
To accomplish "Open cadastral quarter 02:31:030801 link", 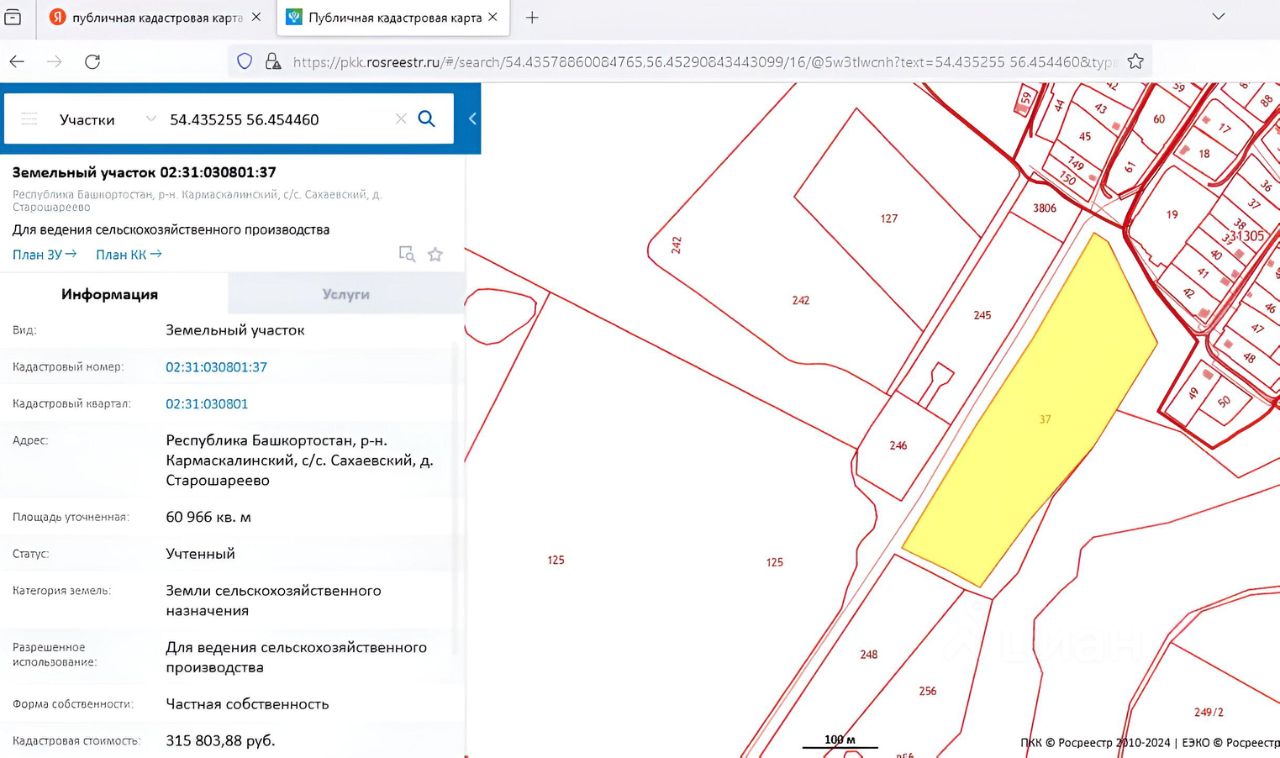I will (x=207, y=404).
